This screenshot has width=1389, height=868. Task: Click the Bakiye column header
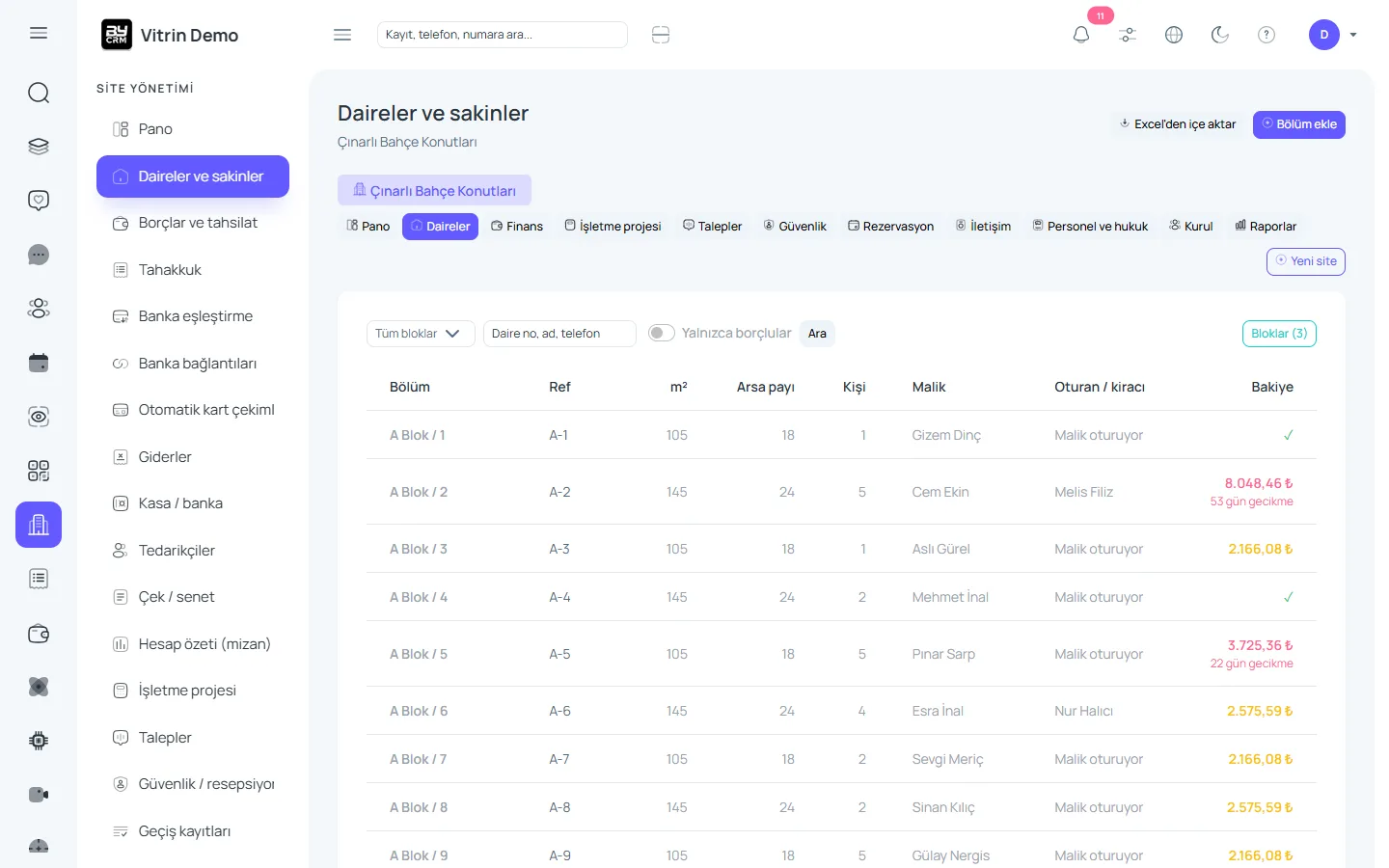pos(1272,387)
